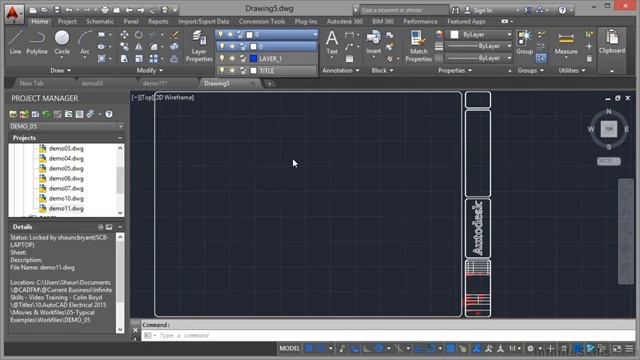Collapse the Projects section
This screenshot has height=360, width=640.
[120, 138]
